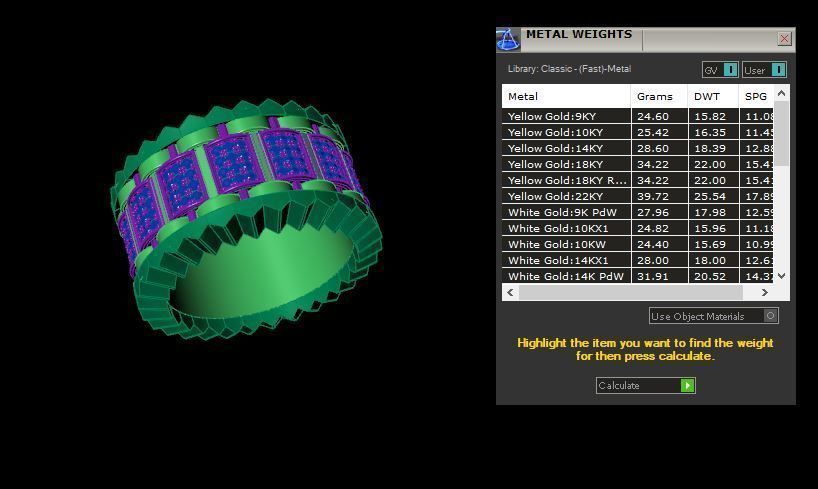Select the Yellow Gold:22KY row

[637, 196]
